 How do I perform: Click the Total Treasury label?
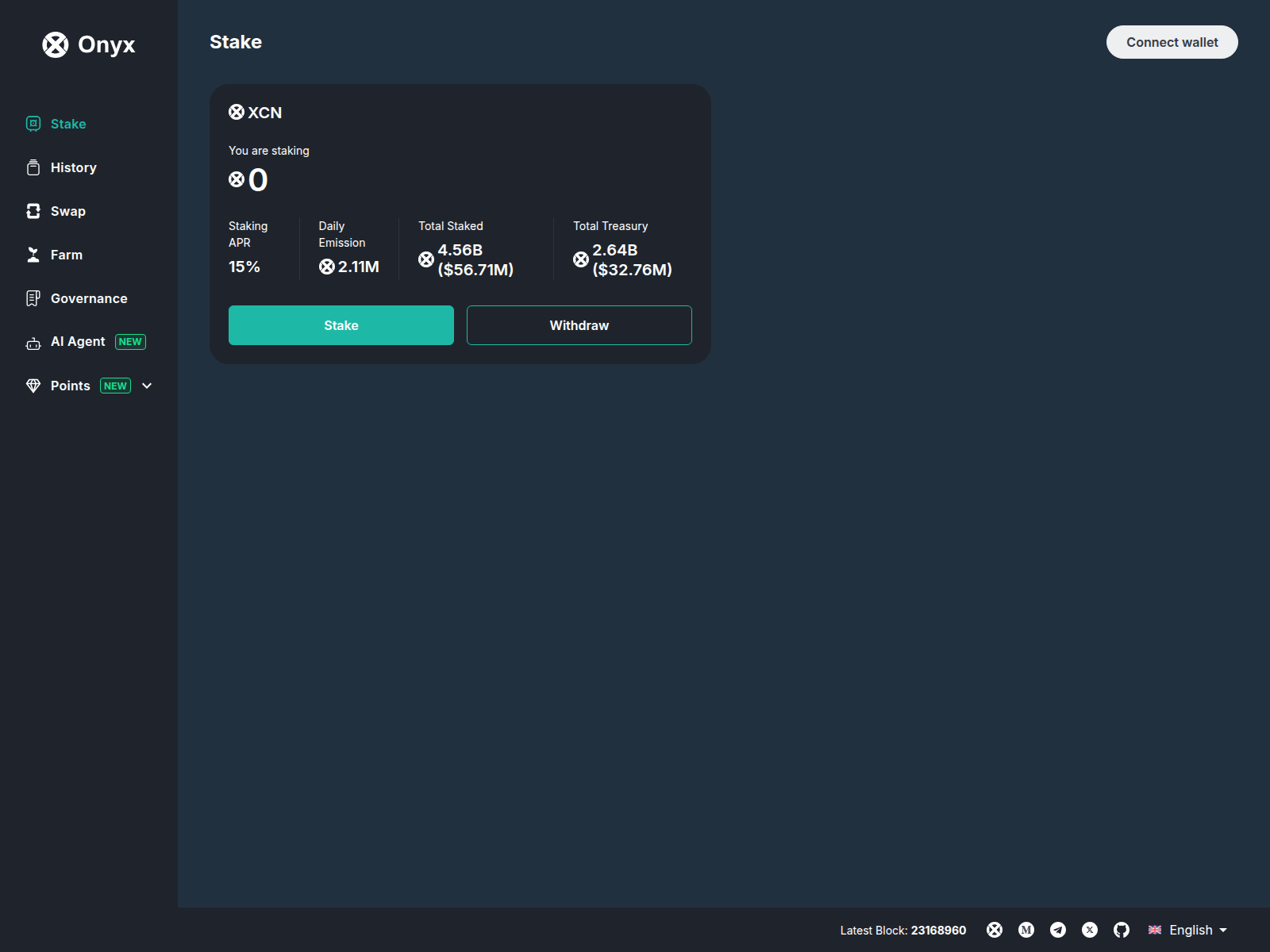point(610,226)
